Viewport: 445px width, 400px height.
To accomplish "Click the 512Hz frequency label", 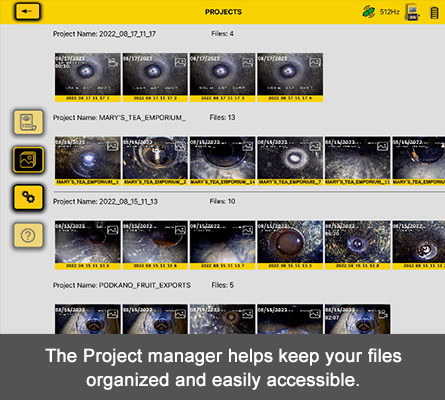I will (x=389, y=12).
